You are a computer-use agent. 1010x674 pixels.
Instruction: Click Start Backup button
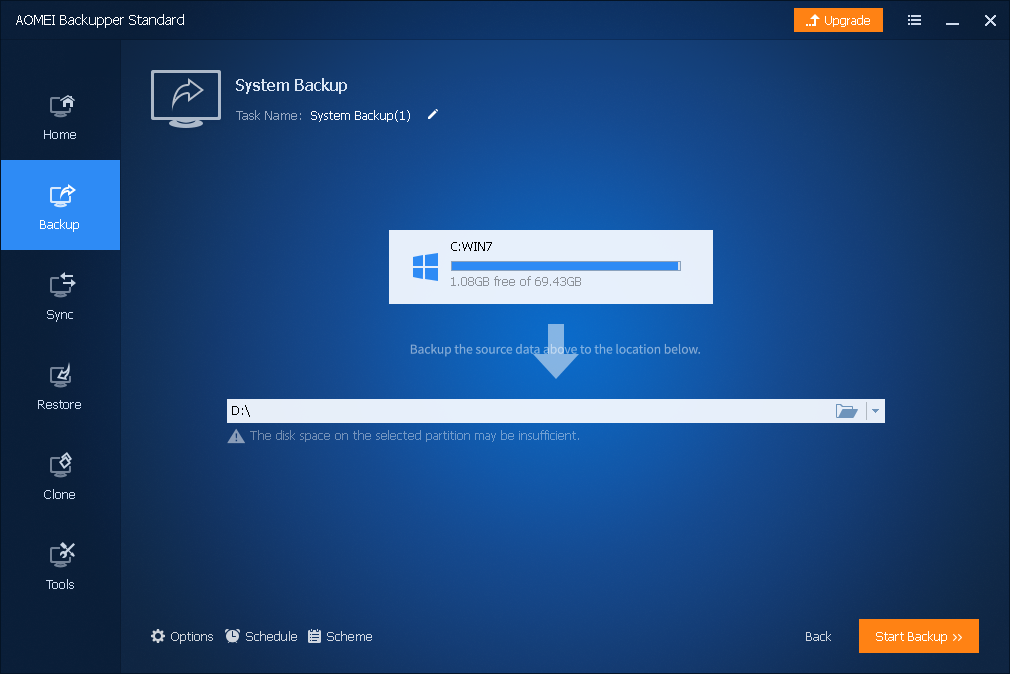pos(919,636)
